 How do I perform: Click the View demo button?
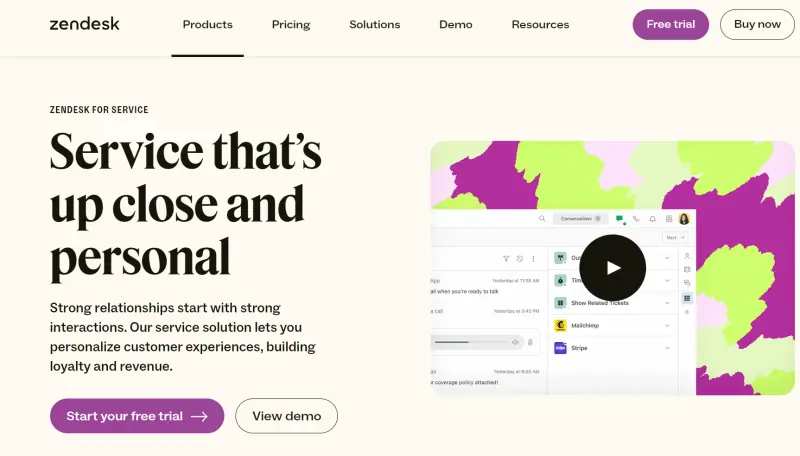click(286, 416)
